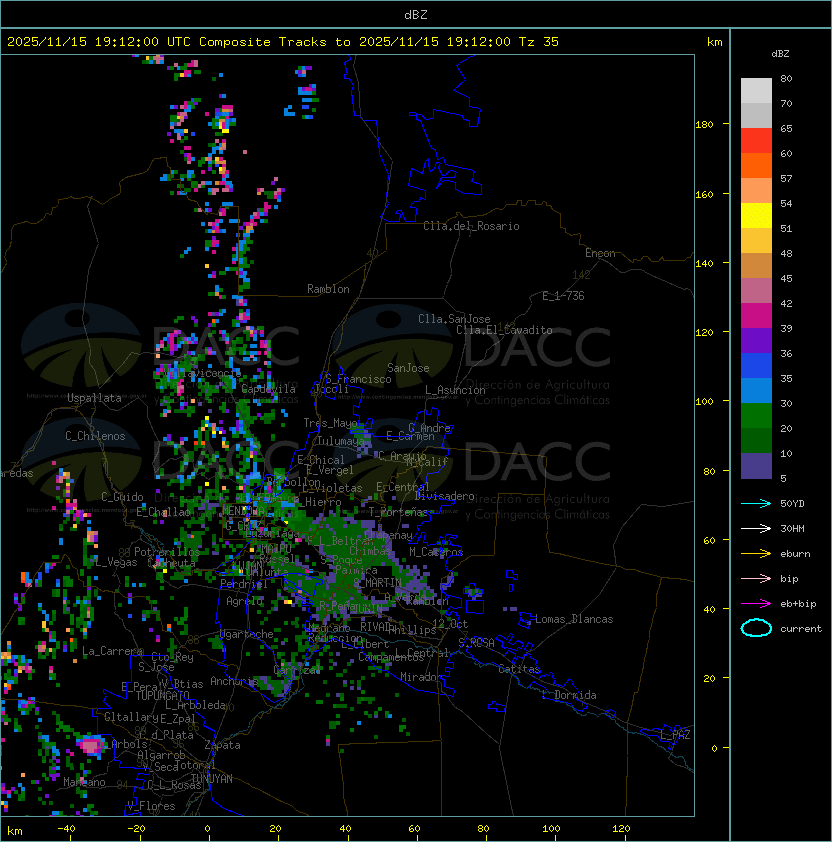832x842 pixels.
Task: Click the 'Lomas_Blancas' map label
Action: point(574,619)
